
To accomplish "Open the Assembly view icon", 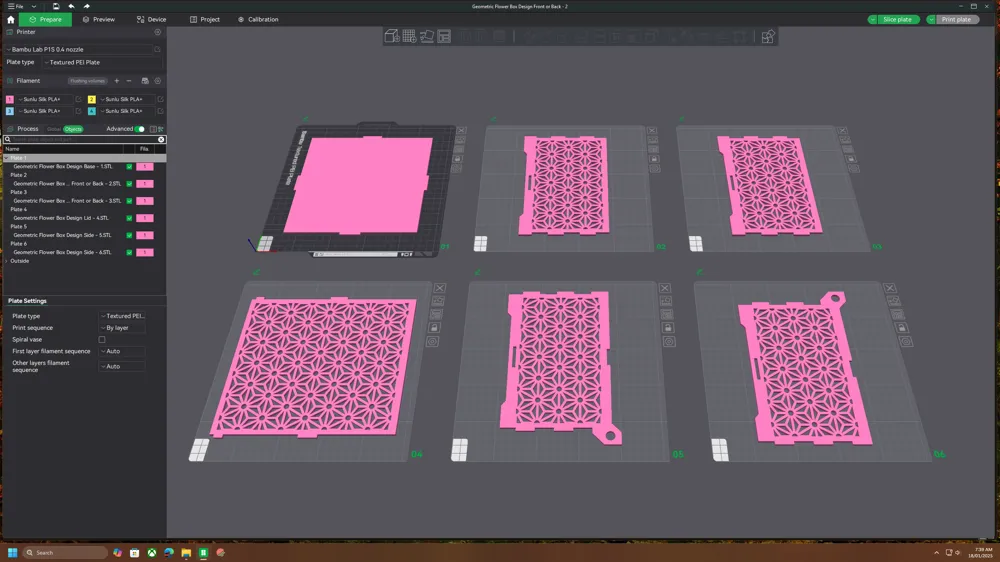I will (x=768, y=36).
